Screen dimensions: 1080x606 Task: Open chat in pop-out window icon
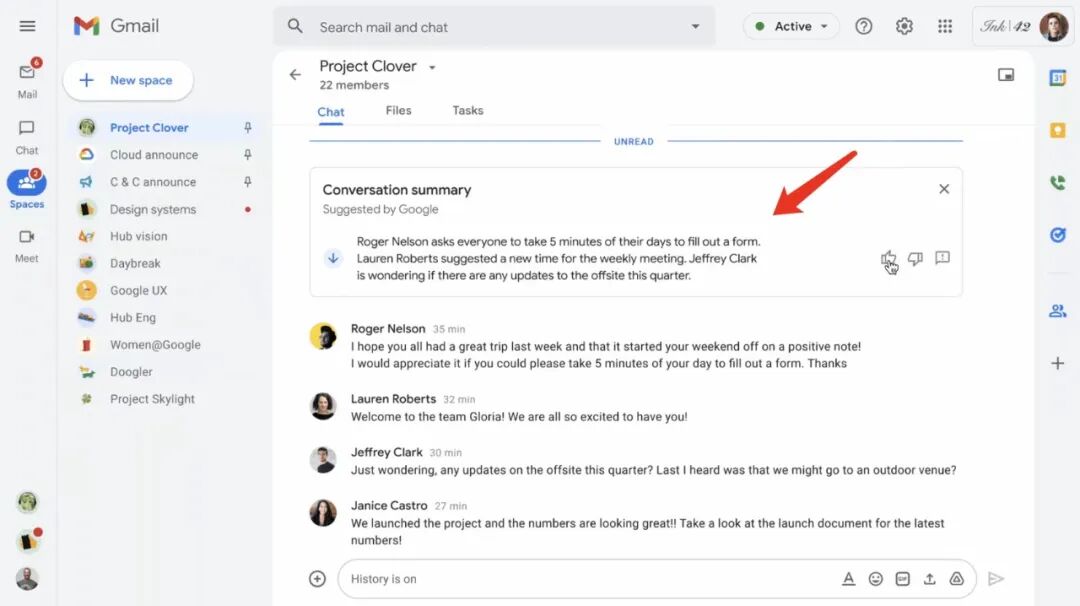(x=1006, y=74)
